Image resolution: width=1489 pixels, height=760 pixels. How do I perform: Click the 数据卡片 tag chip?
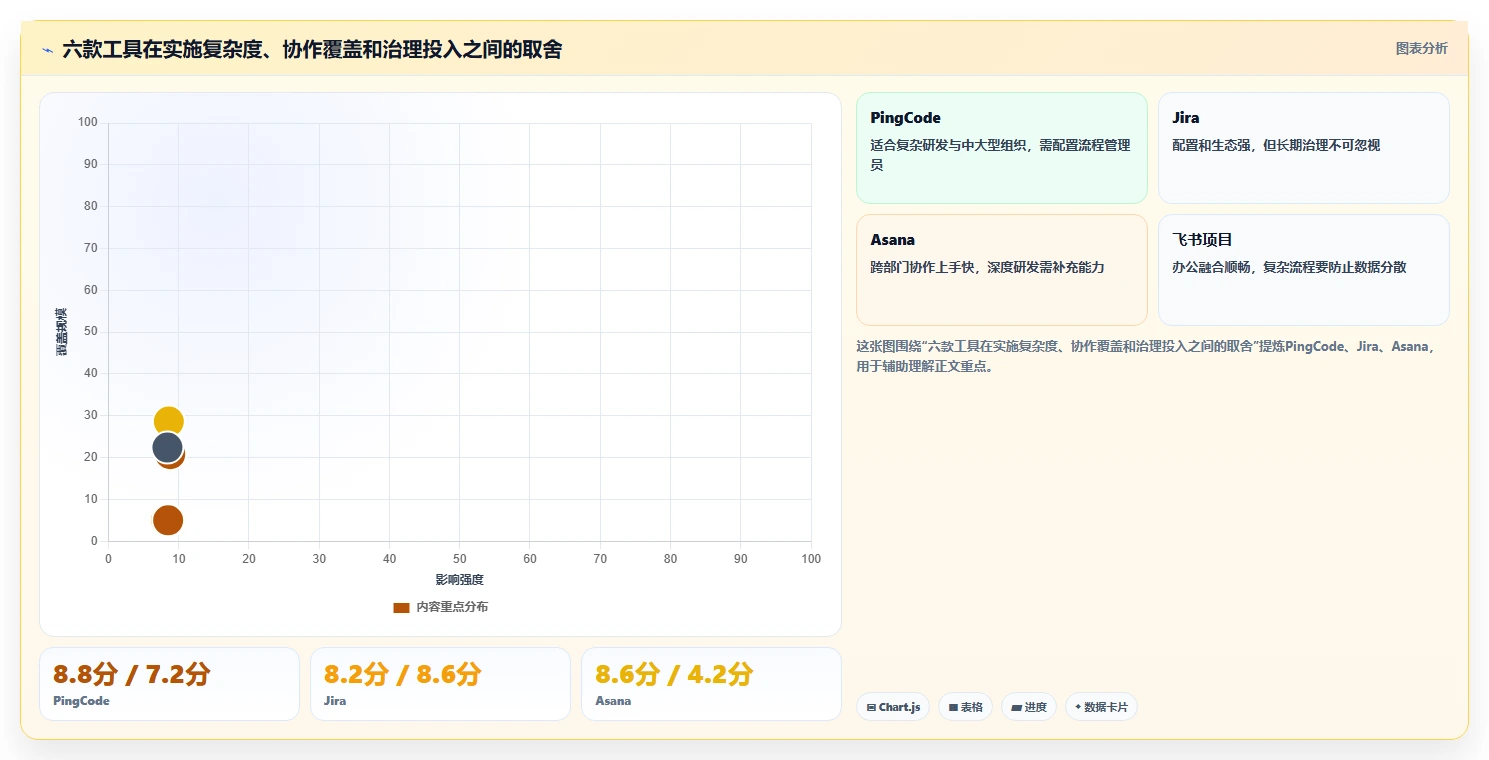[1101, 707]
